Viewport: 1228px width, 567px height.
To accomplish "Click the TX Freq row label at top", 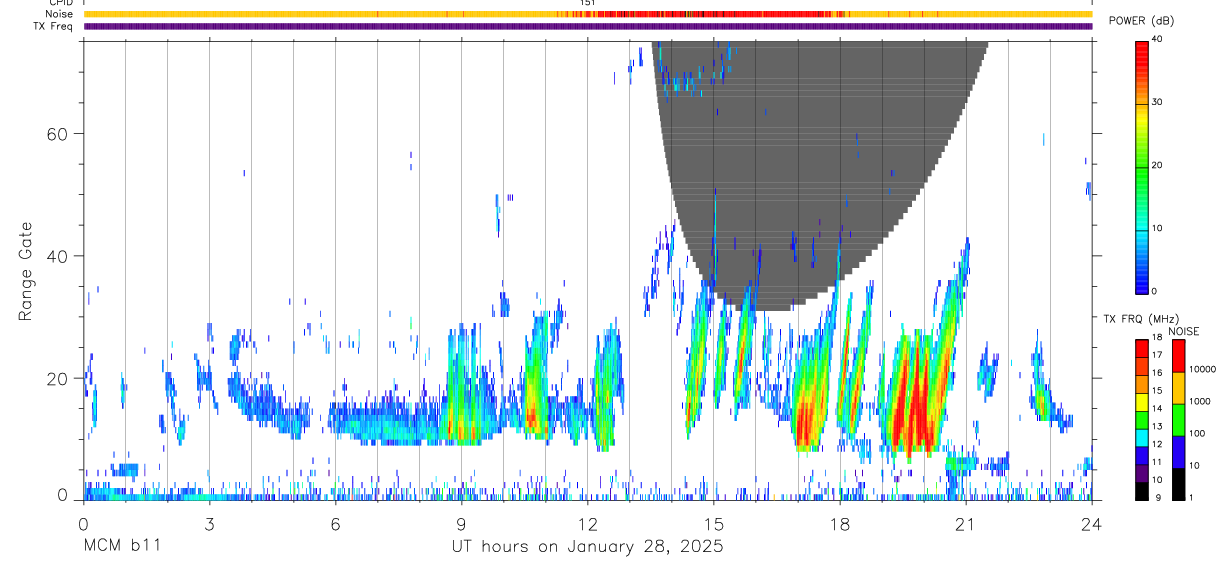I will pos(54,26).
